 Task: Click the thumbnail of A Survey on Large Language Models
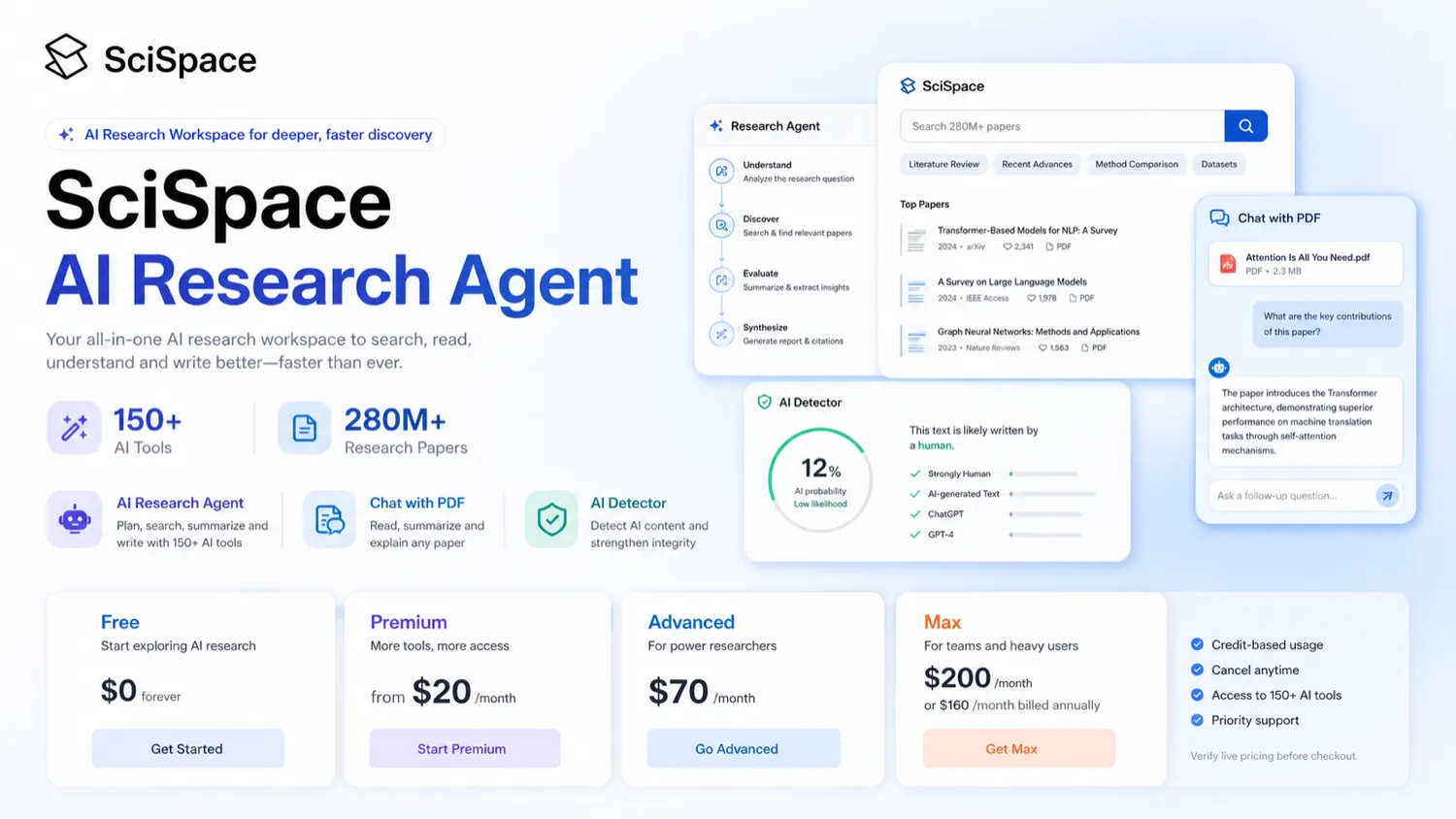point(915,290)
